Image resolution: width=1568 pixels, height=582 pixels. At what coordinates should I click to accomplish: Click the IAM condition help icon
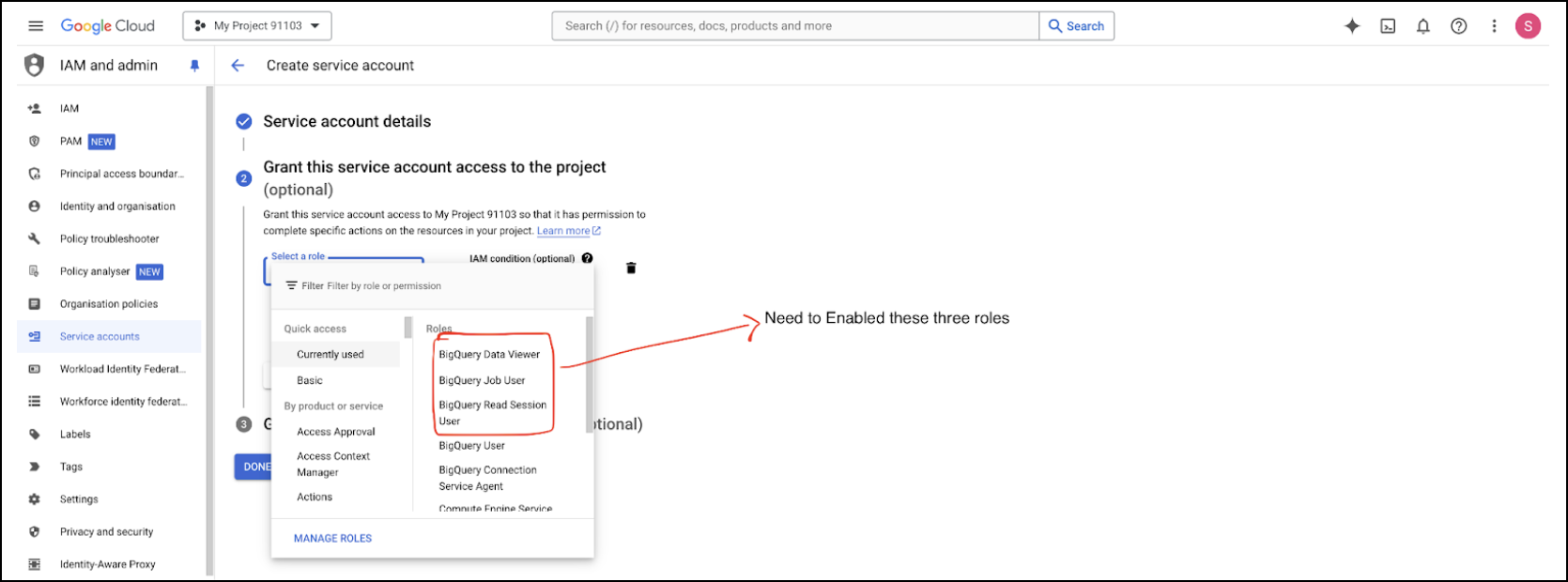click(x=587, y=258)
